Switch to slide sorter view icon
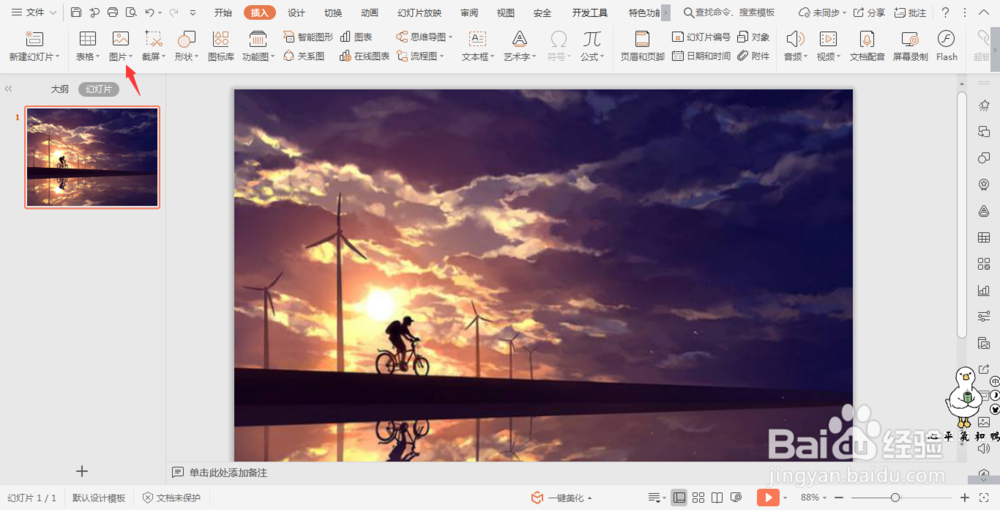This screenshot has height=510, width=1000. coord(698,497)
